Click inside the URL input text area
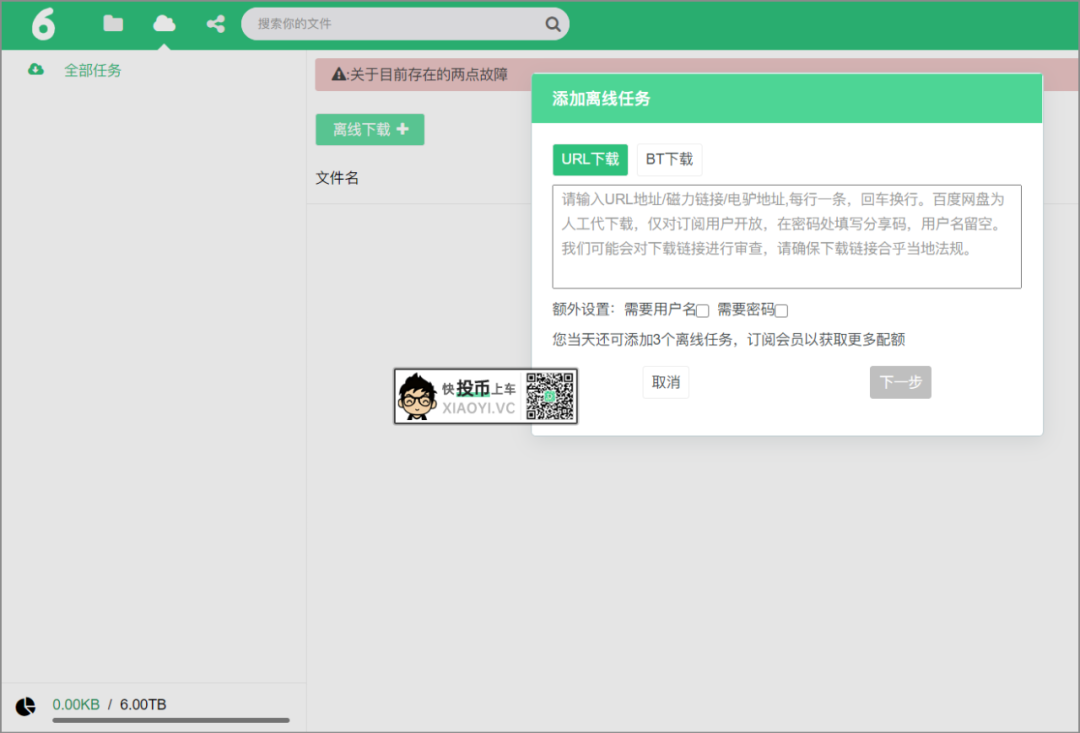This screenshot has width=1080, height=733. [786, 235]
